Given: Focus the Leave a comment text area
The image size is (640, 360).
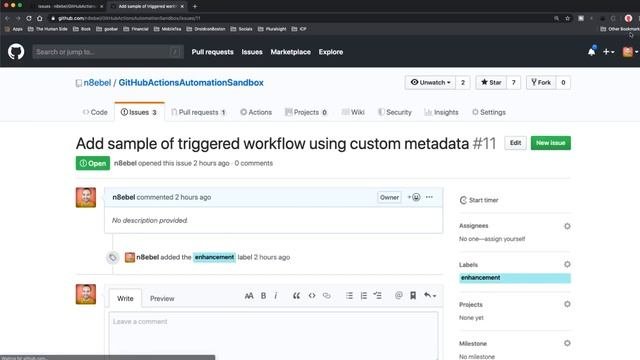Looking at the screenshot, I should coord(273,336).
